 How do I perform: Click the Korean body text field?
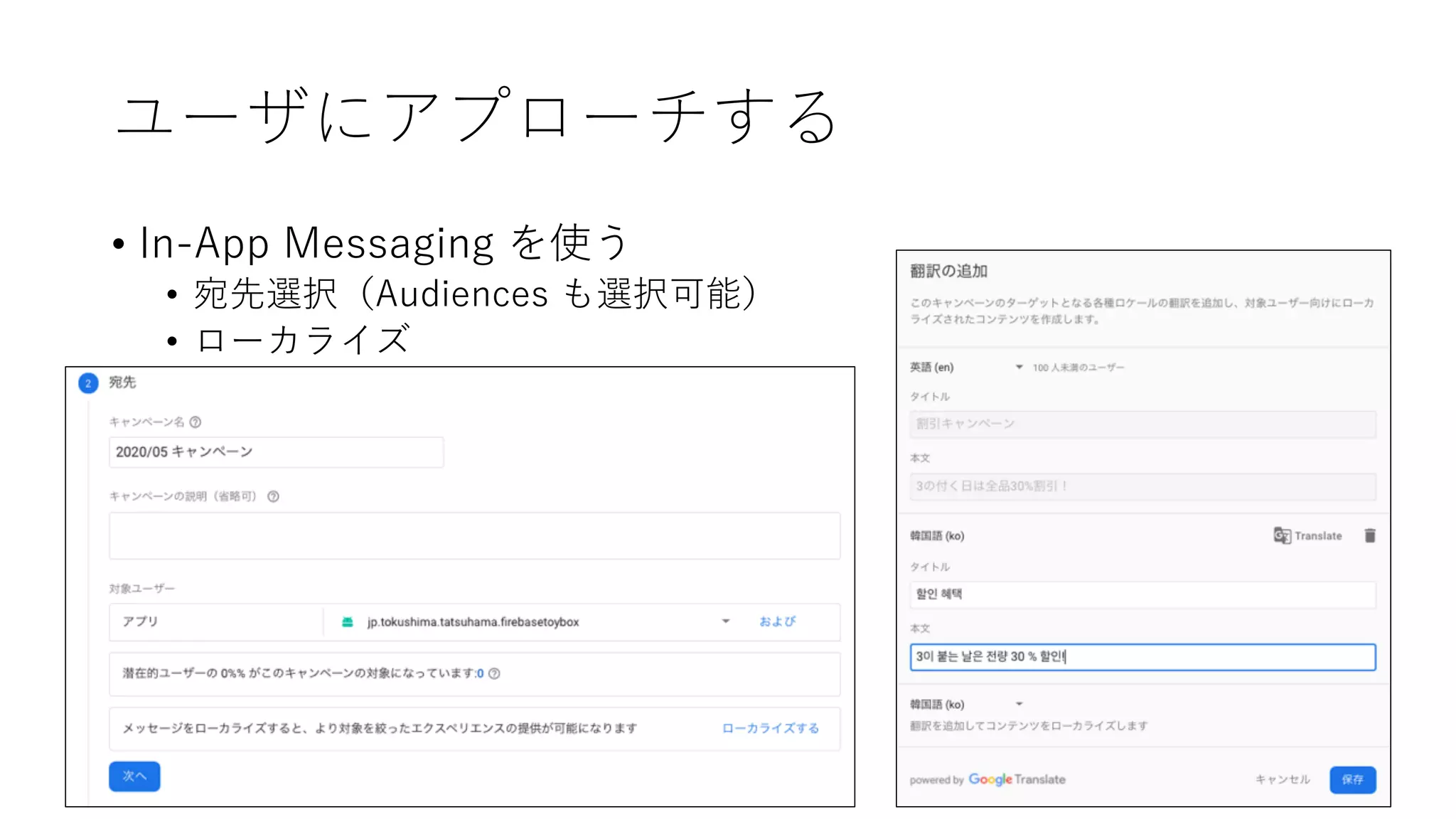pos(1143,657)
